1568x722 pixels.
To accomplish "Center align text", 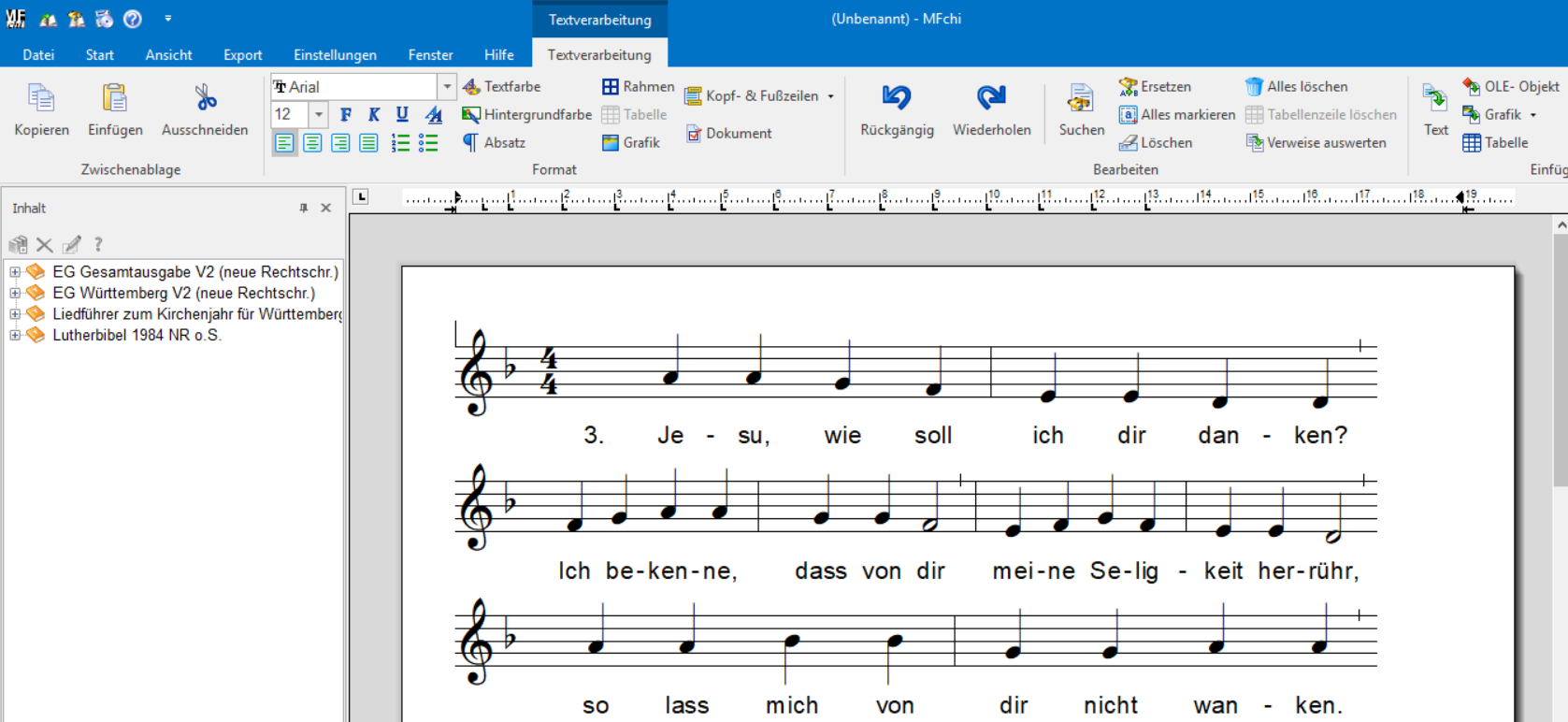I will point(312,143).
